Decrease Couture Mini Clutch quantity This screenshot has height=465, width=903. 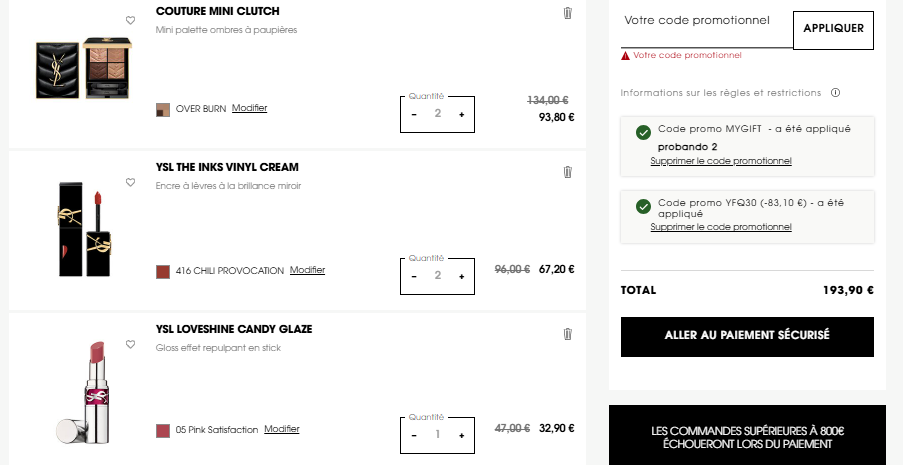(x=414, y=115)
